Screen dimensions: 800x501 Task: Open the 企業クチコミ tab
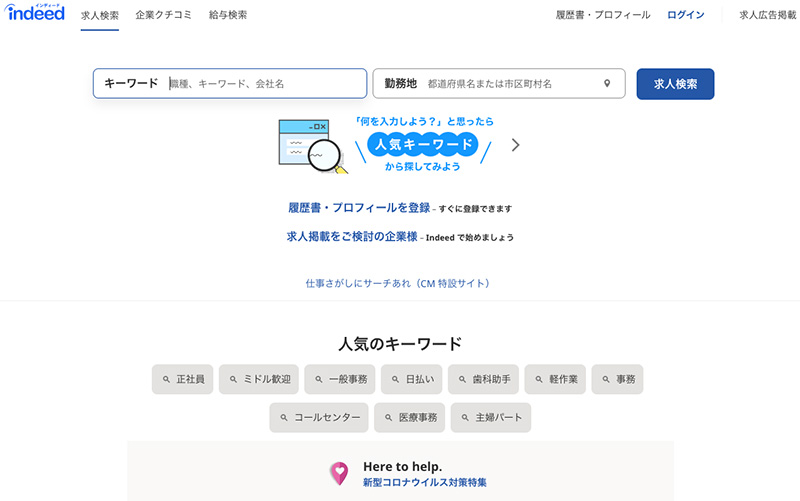click(x=164, y=15)
